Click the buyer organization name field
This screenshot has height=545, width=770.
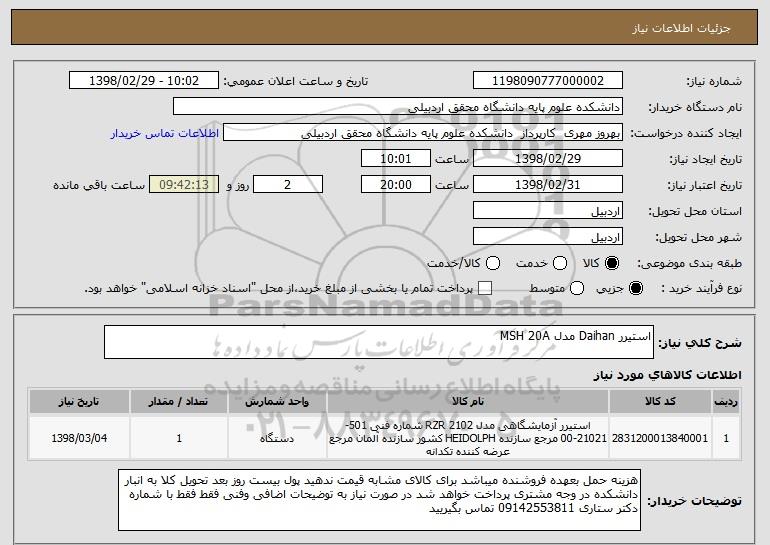click(398, 107)
